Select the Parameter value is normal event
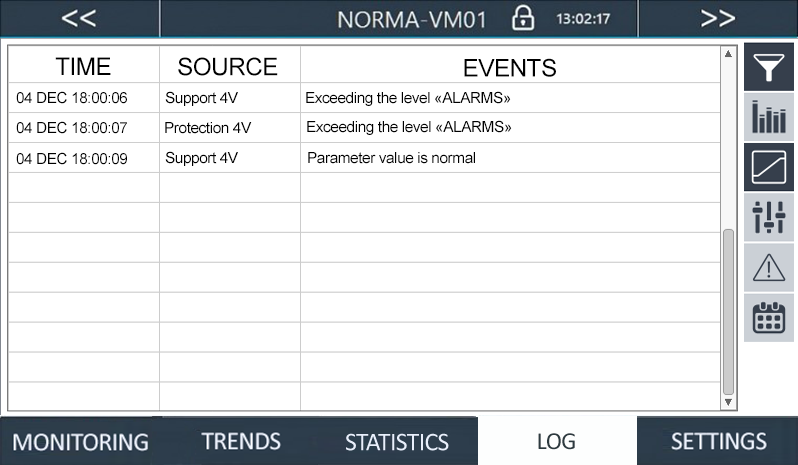798x465 pixels. (391, 158)
